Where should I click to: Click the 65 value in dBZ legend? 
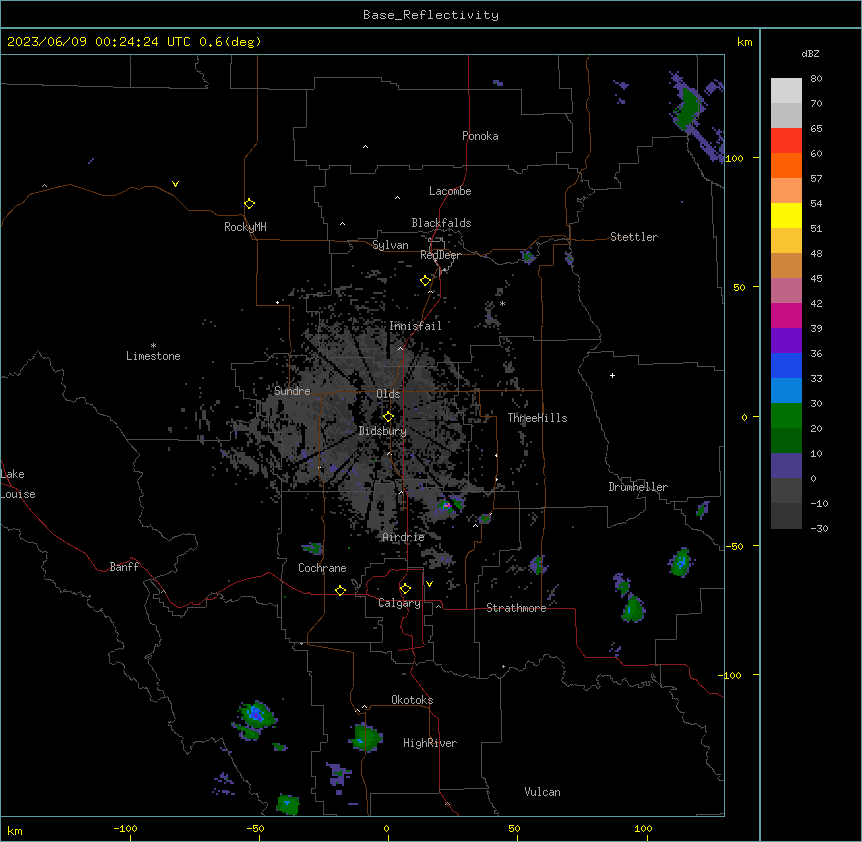816,129
